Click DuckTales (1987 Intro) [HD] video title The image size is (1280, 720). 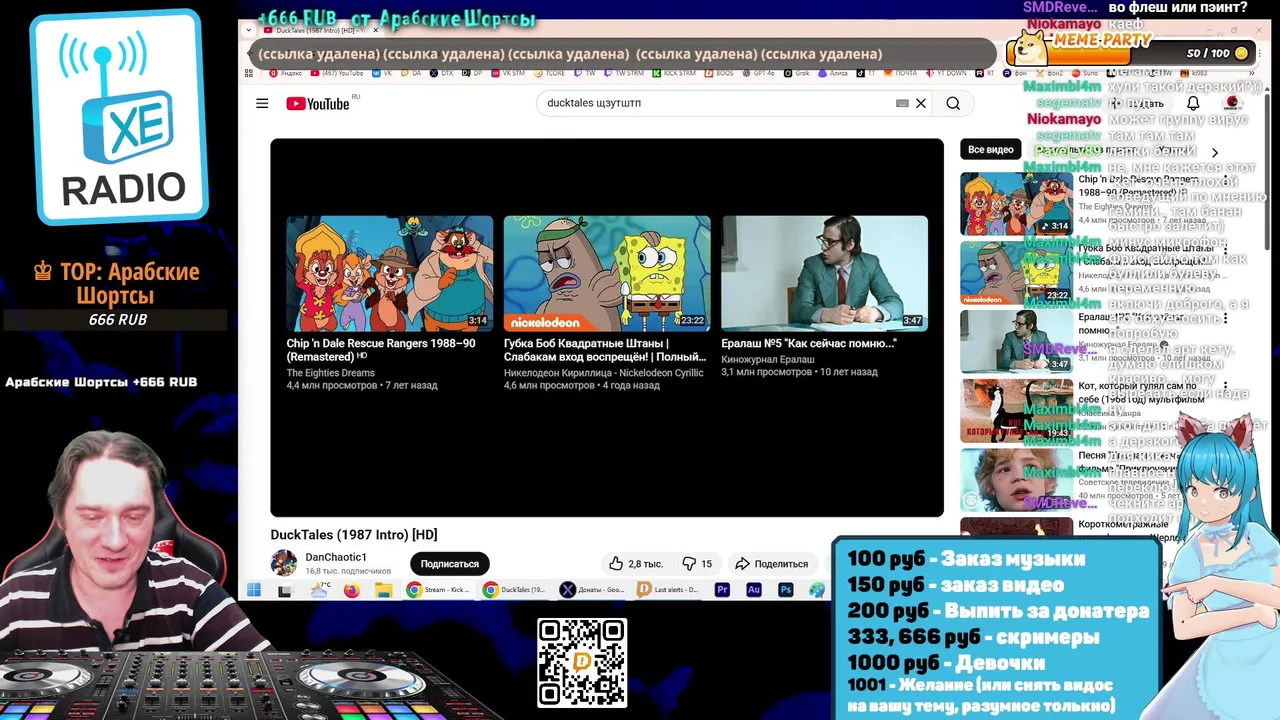click(354, 535)
